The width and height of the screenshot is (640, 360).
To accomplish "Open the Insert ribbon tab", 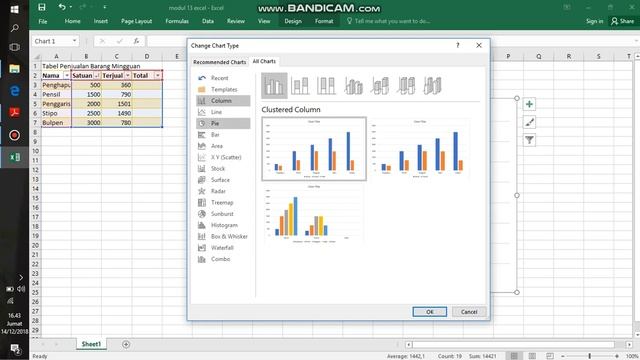I will [x=100, y=21].
